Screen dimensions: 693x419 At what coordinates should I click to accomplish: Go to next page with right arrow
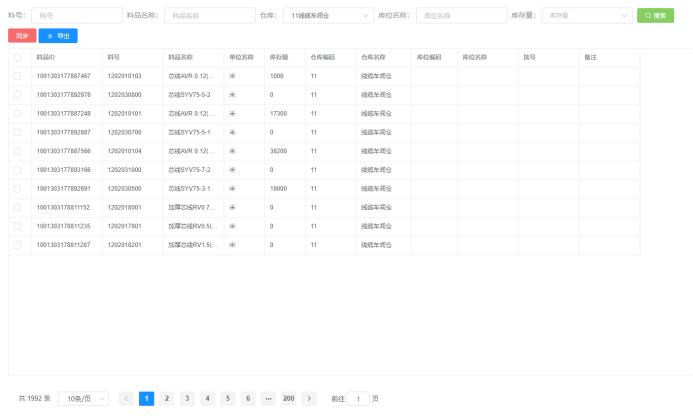(x=310, y=398)
